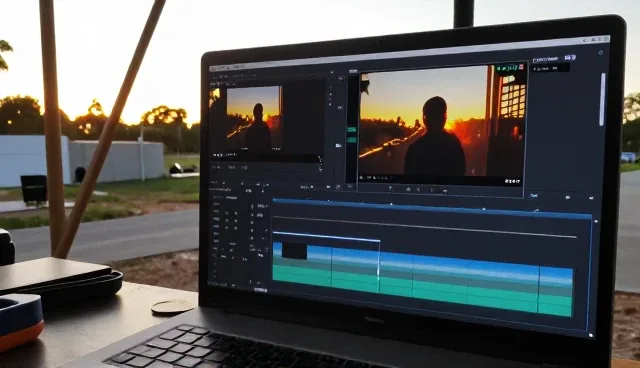Select the upper green audio meter block

point(351,130)
